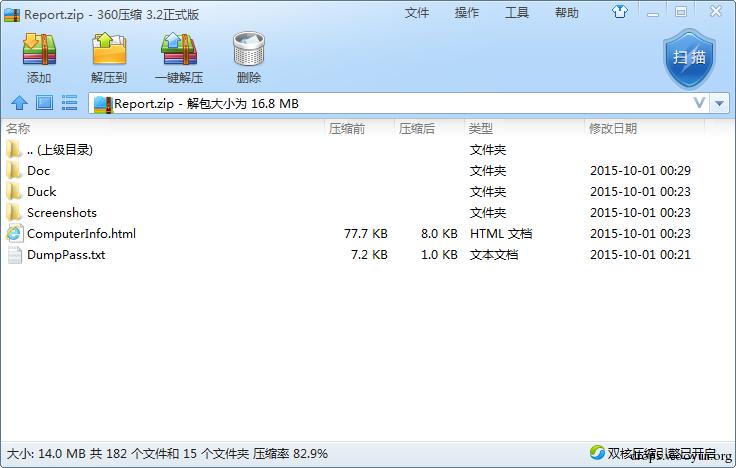Switch to large icon view mode
The image size is (736, 468).
click(45, 103)
